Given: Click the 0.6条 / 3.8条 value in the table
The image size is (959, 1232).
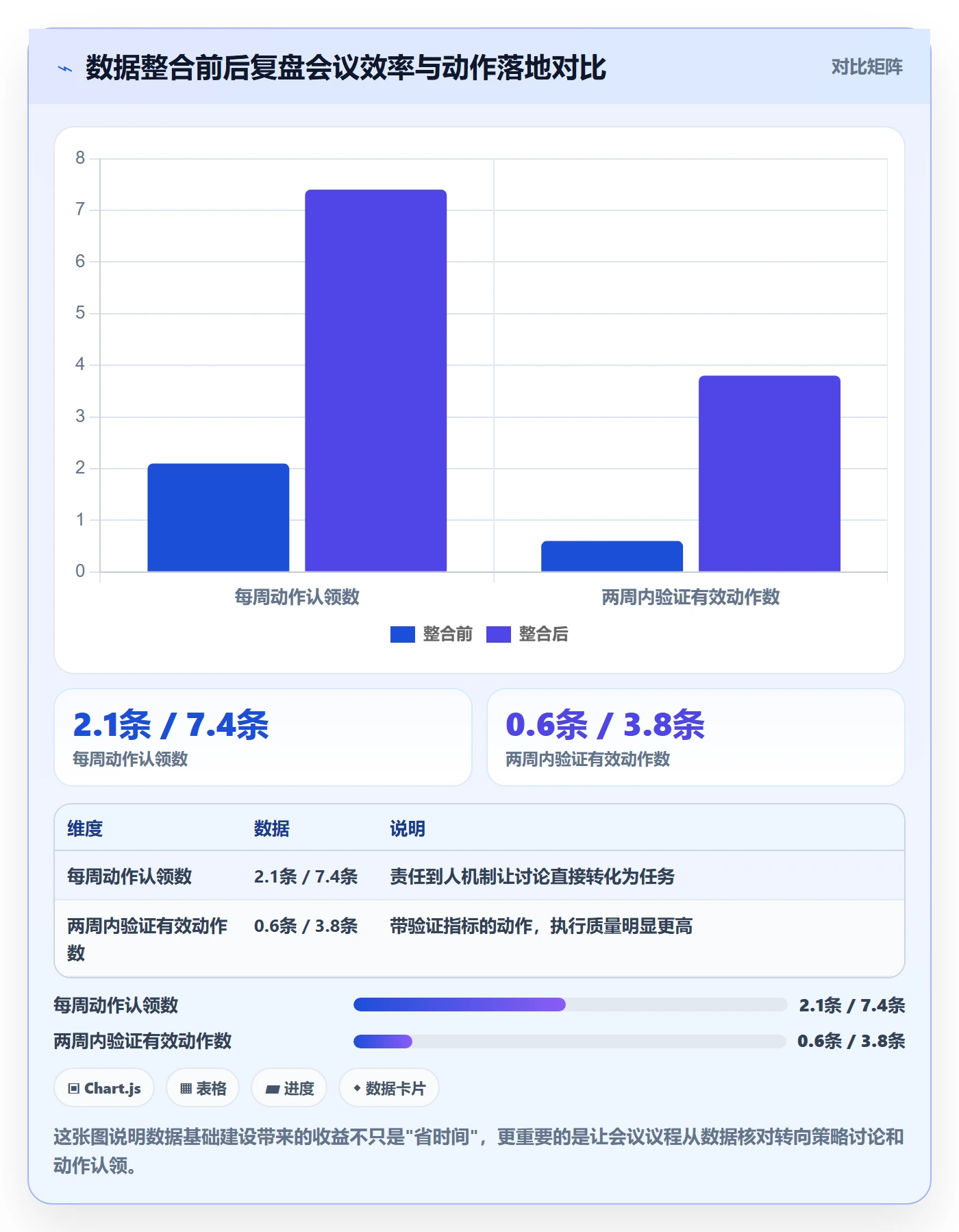Looking at the screenshot, I should [x=306, y=926].
